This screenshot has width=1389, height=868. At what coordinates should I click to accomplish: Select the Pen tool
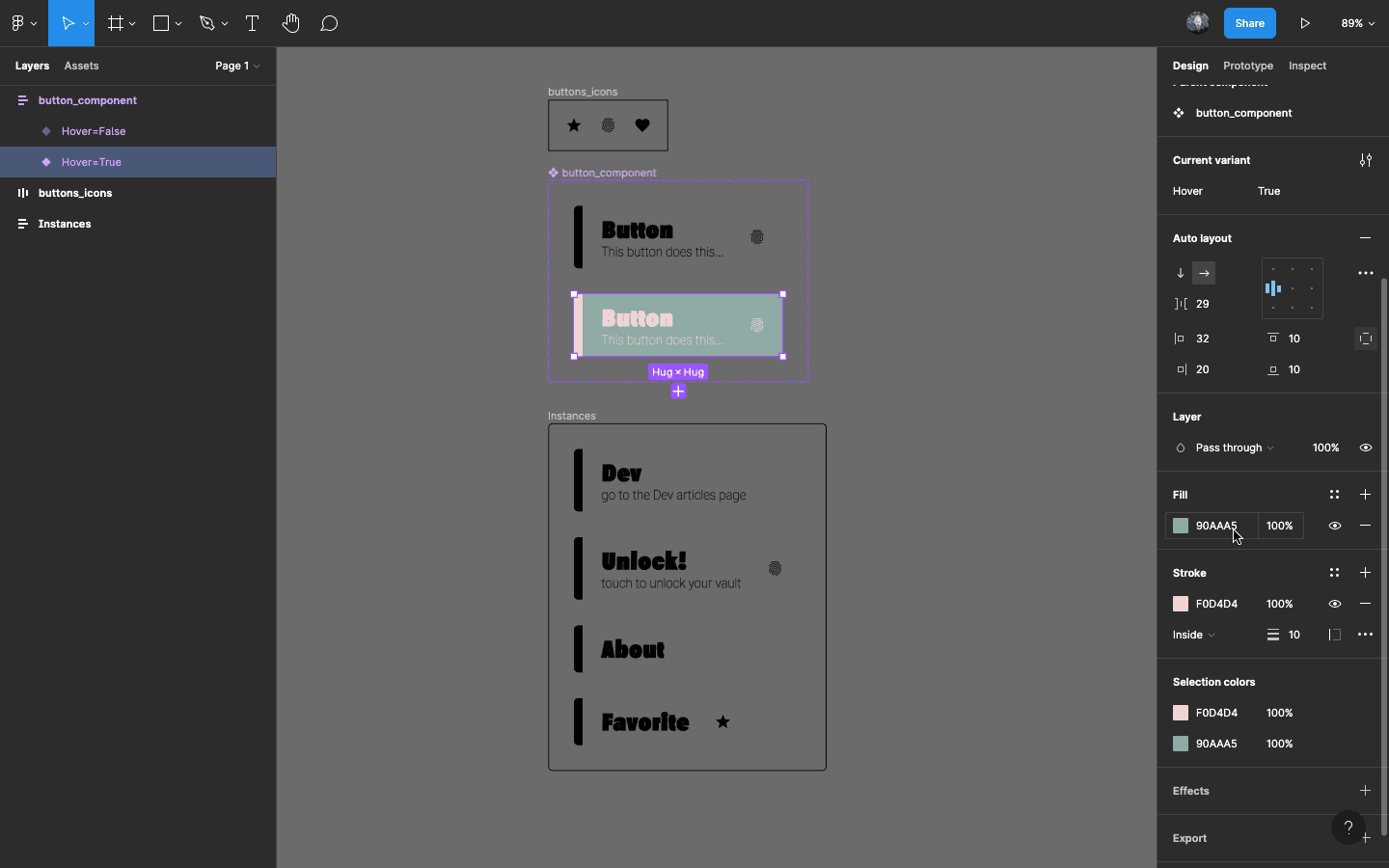point(206,23)
